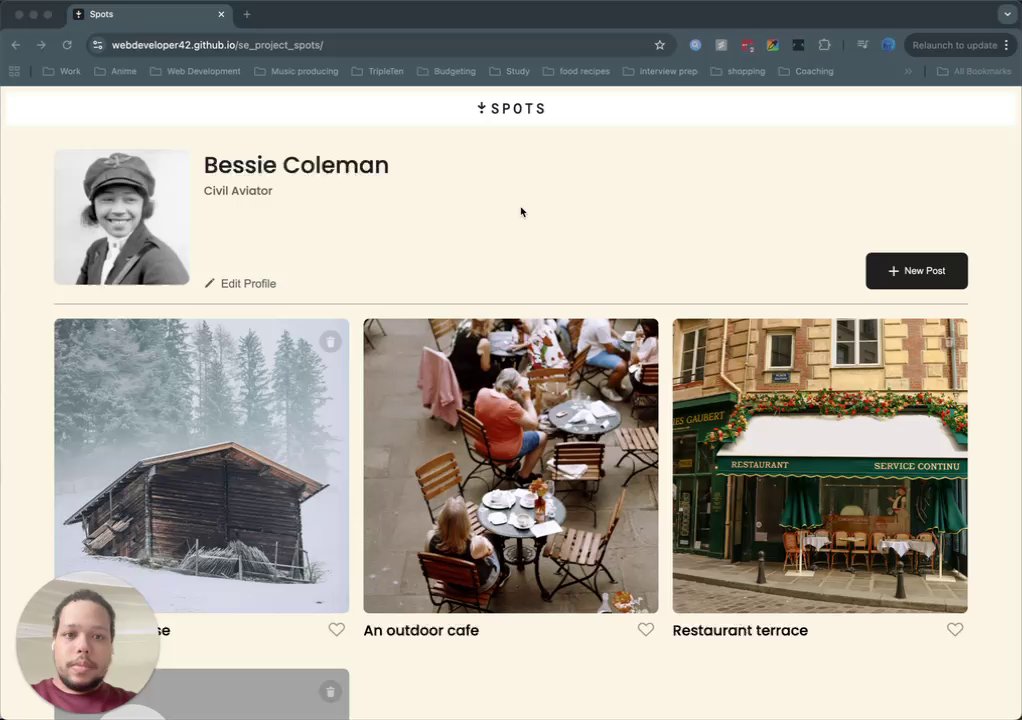Expand hidden bookmarks chevron

[908, 72]
